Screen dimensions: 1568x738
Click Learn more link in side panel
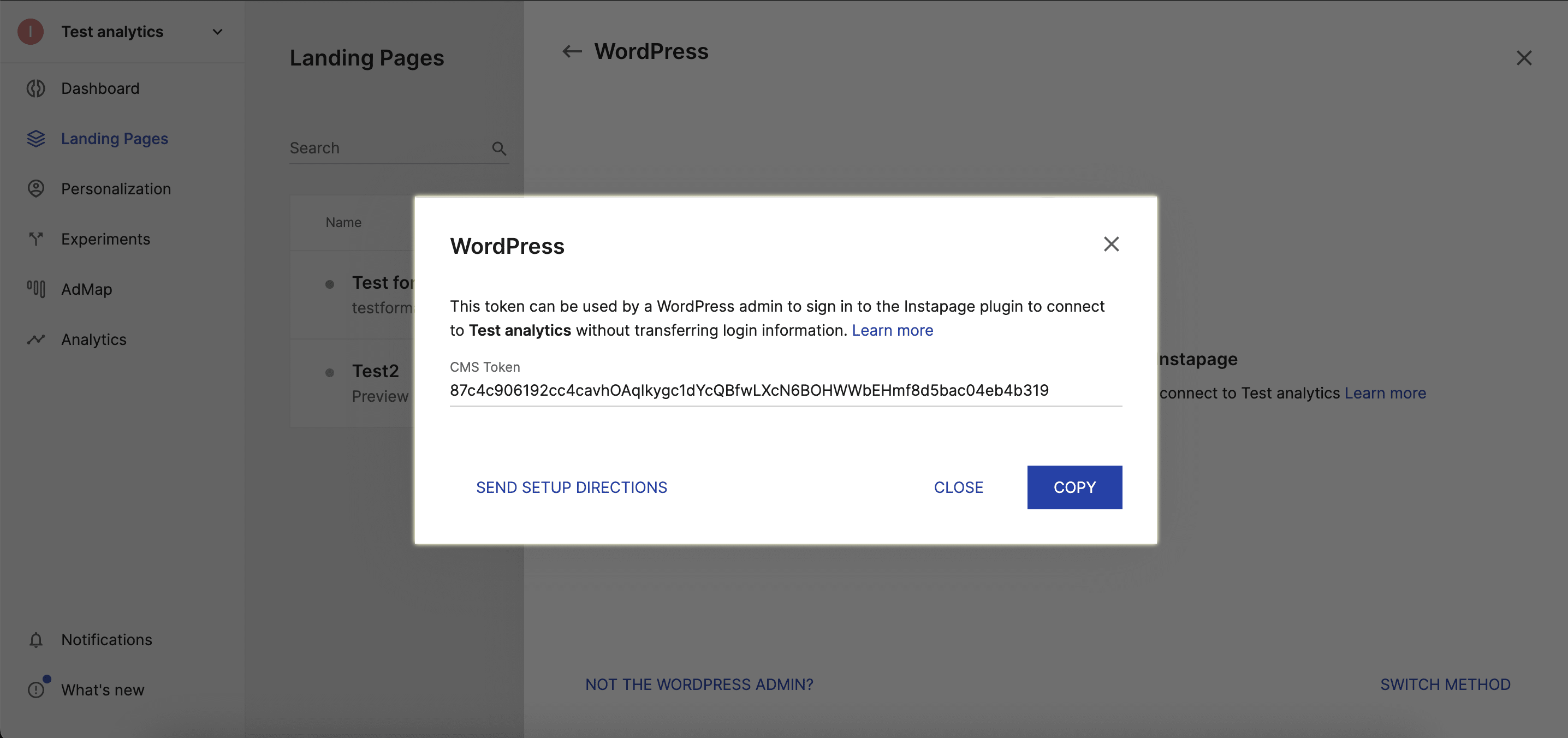[x=1385, y=393]
